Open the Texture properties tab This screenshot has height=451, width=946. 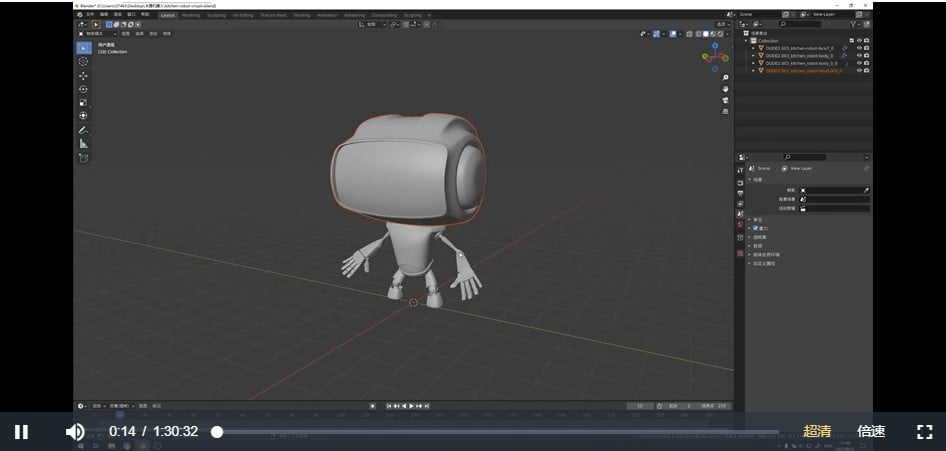point(740,253)
